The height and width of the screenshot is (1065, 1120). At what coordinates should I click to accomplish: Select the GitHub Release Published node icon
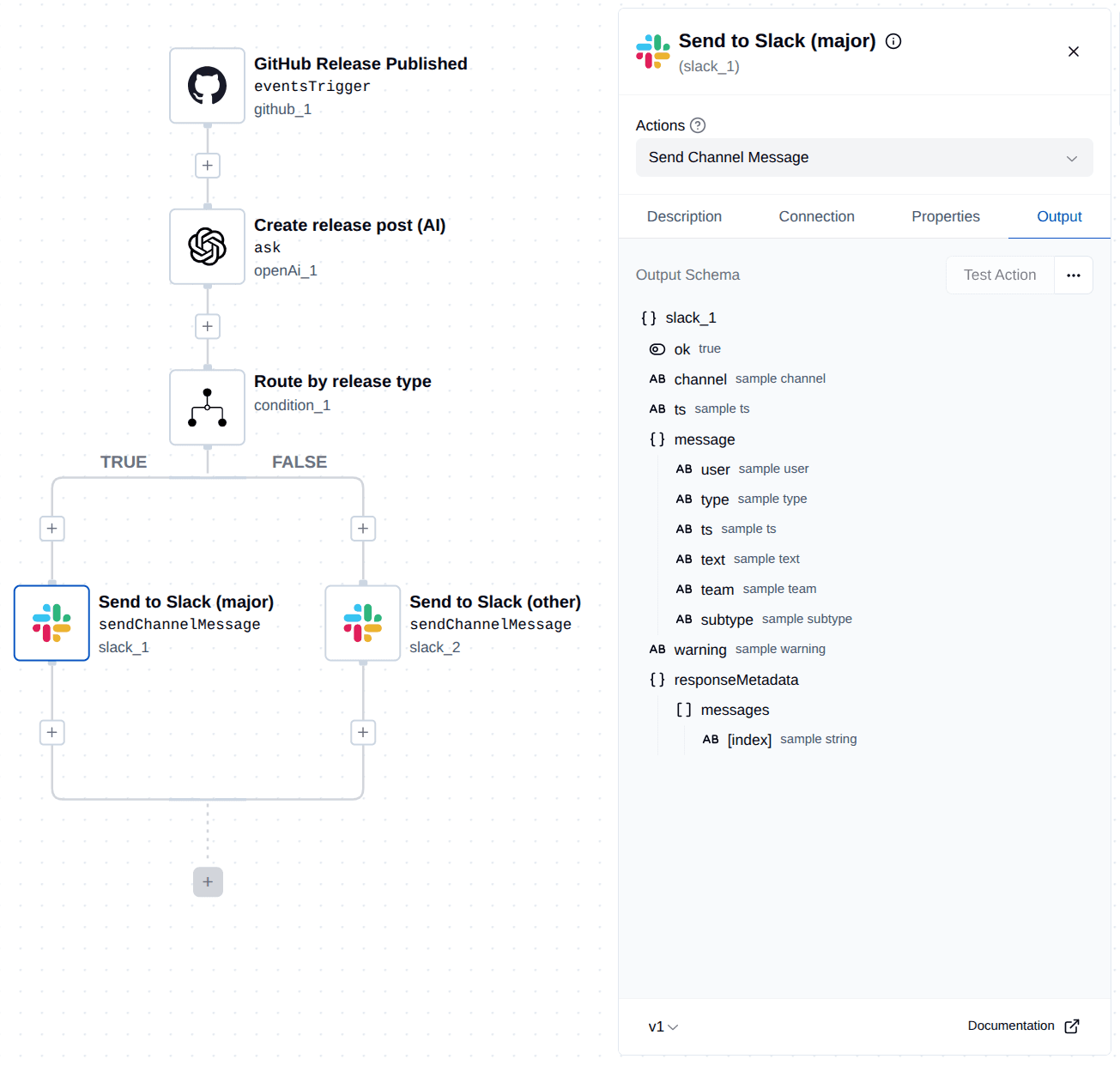click(207, 86)
